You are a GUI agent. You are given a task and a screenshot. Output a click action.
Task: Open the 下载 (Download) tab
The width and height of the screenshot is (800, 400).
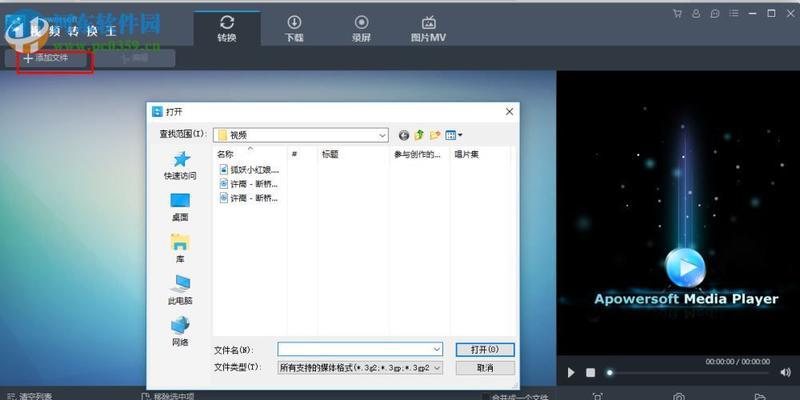point(294,29)
